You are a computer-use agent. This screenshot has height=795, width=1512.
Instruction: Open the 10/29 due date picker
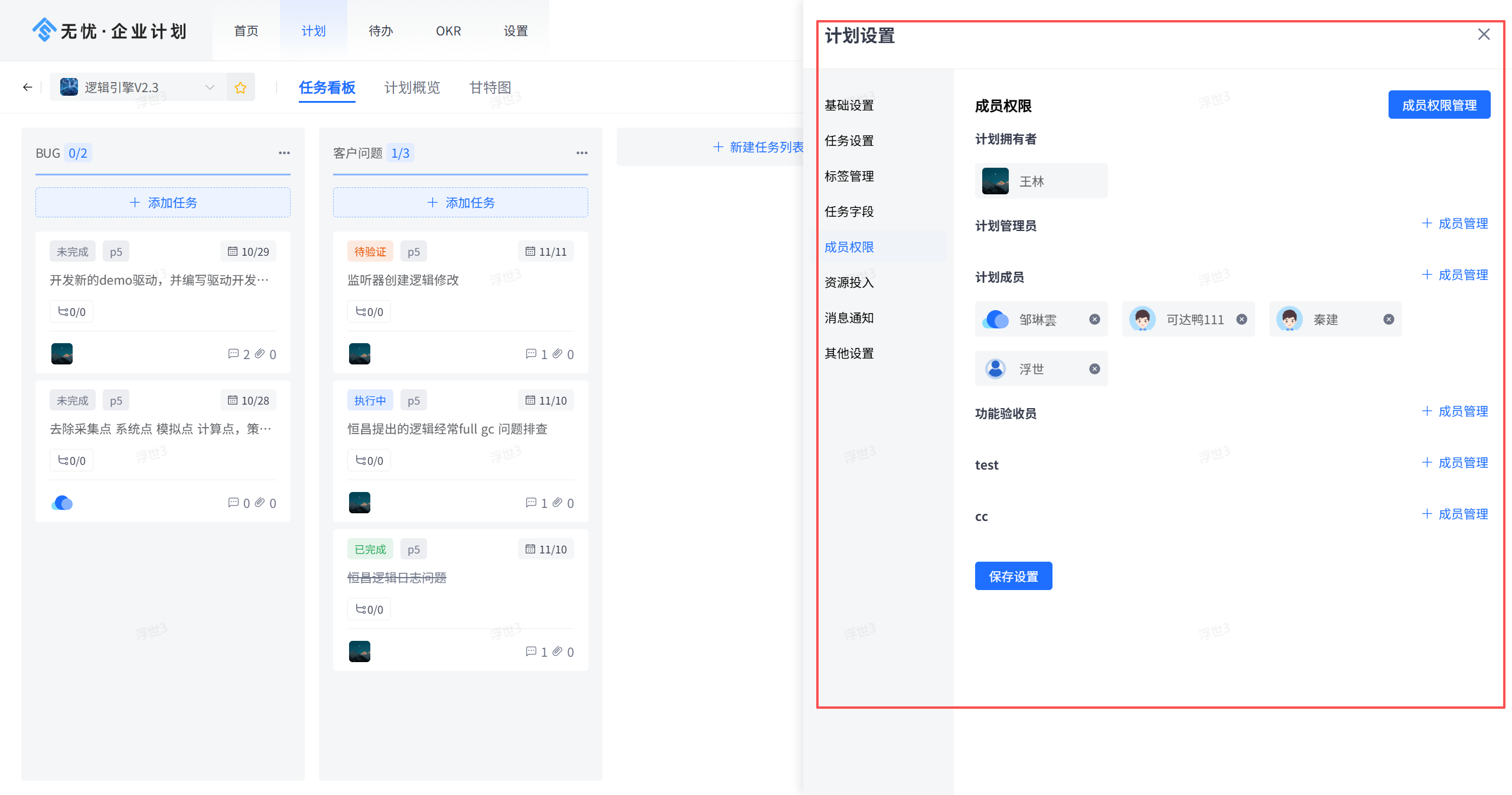(x=249, y=252)
